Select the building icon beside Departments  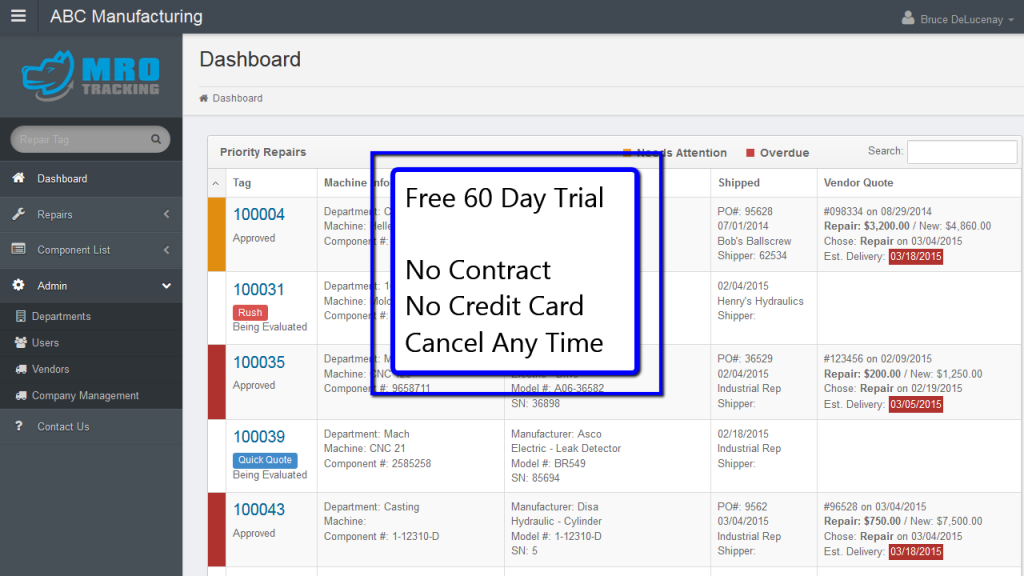(x=17, y=316)
